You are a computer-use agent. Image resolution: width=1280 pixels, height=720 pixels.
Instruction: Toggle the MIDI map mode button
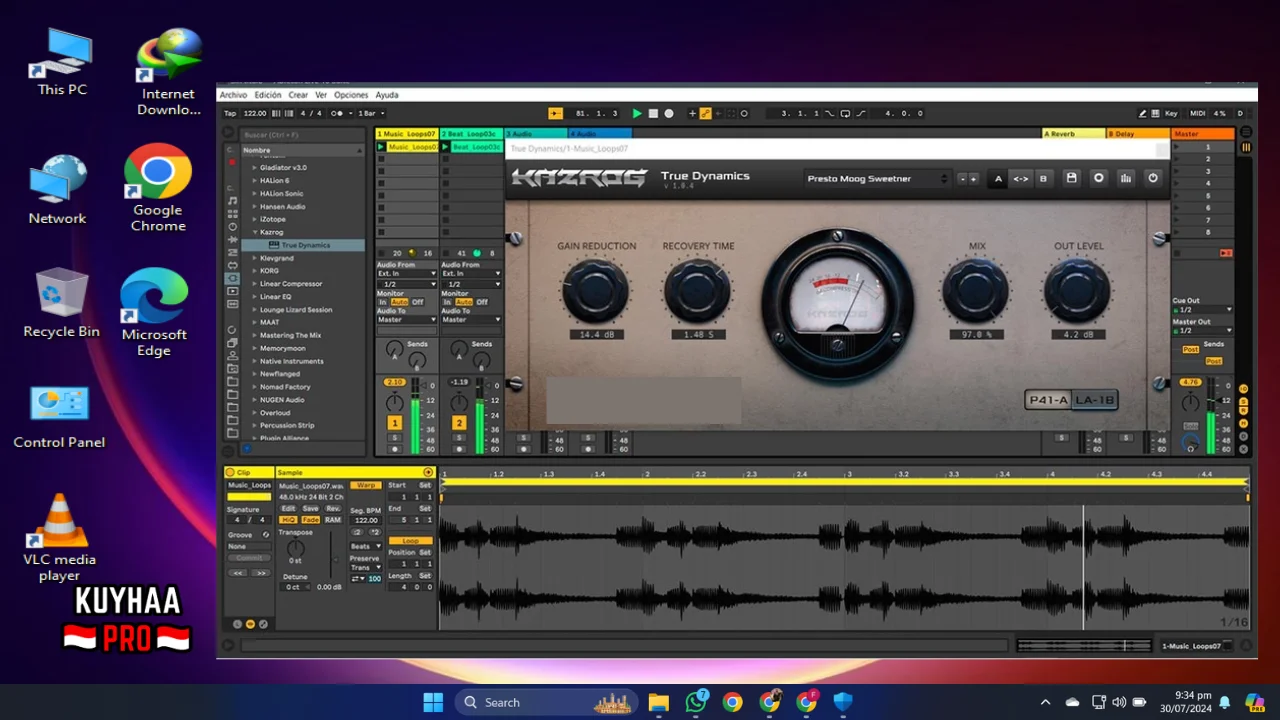[1197, 114]
